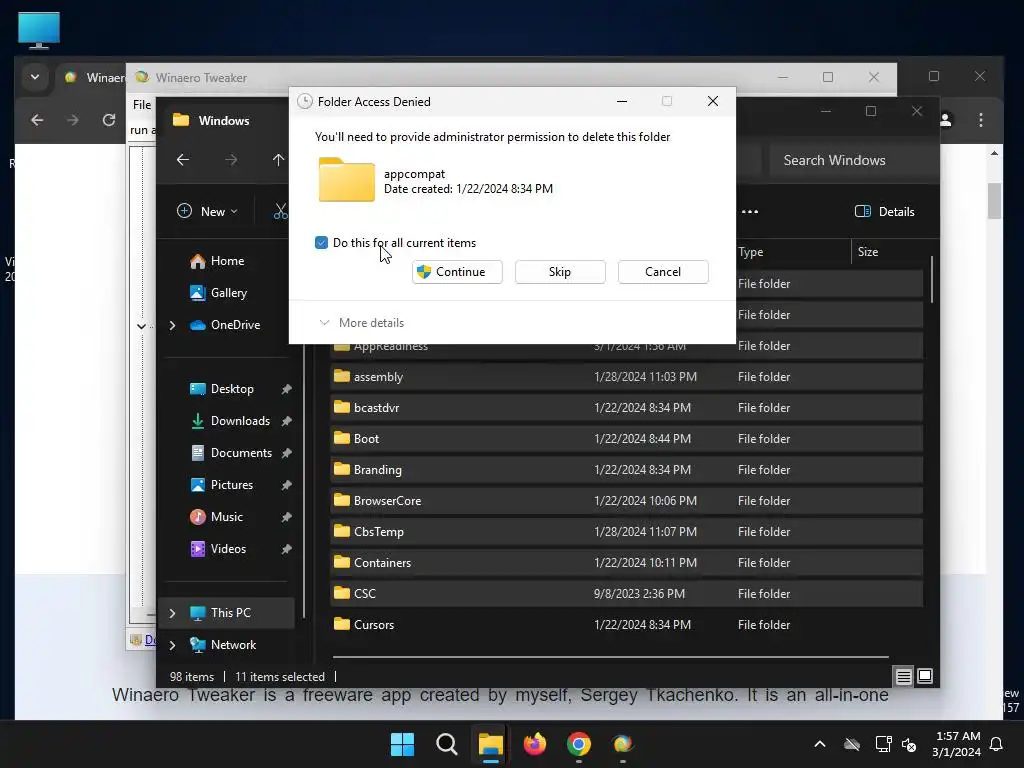Reload the Chrome page
1024x768 pixels.
pos(109,120)
